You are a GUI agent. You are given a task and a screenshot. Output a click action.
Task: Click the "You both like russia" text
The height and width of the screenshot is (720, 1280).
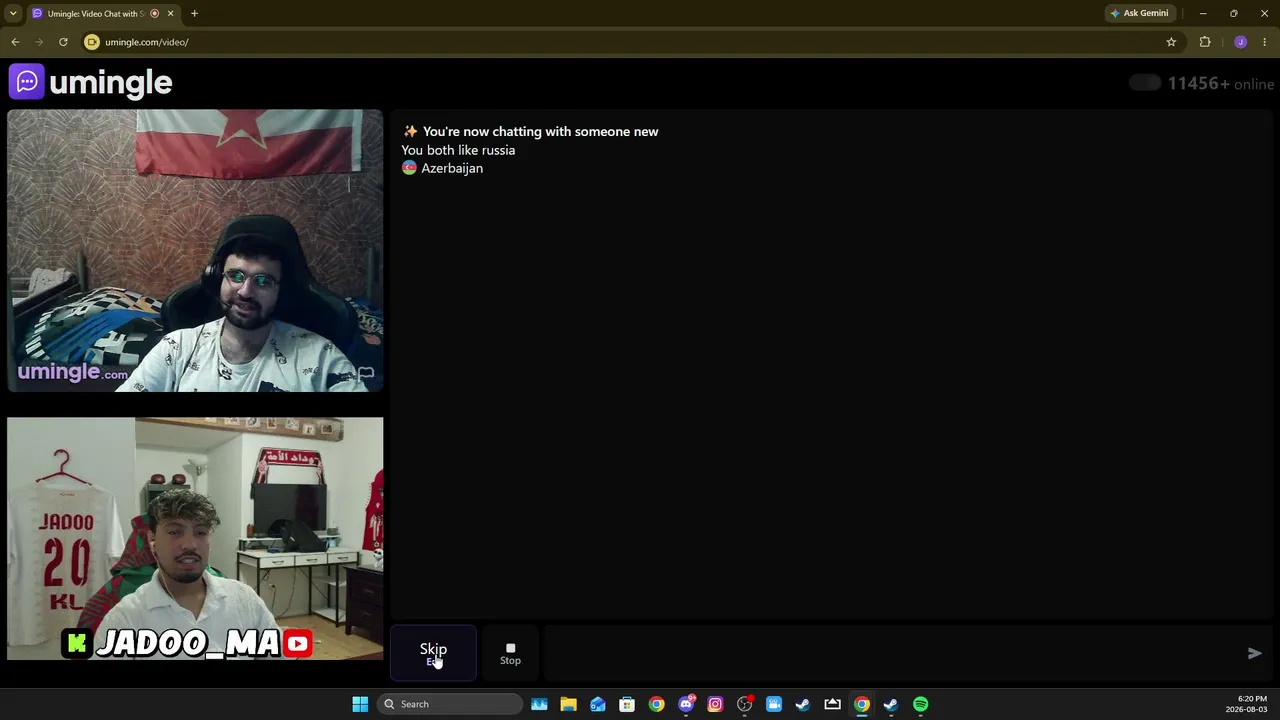pos(458,150)
